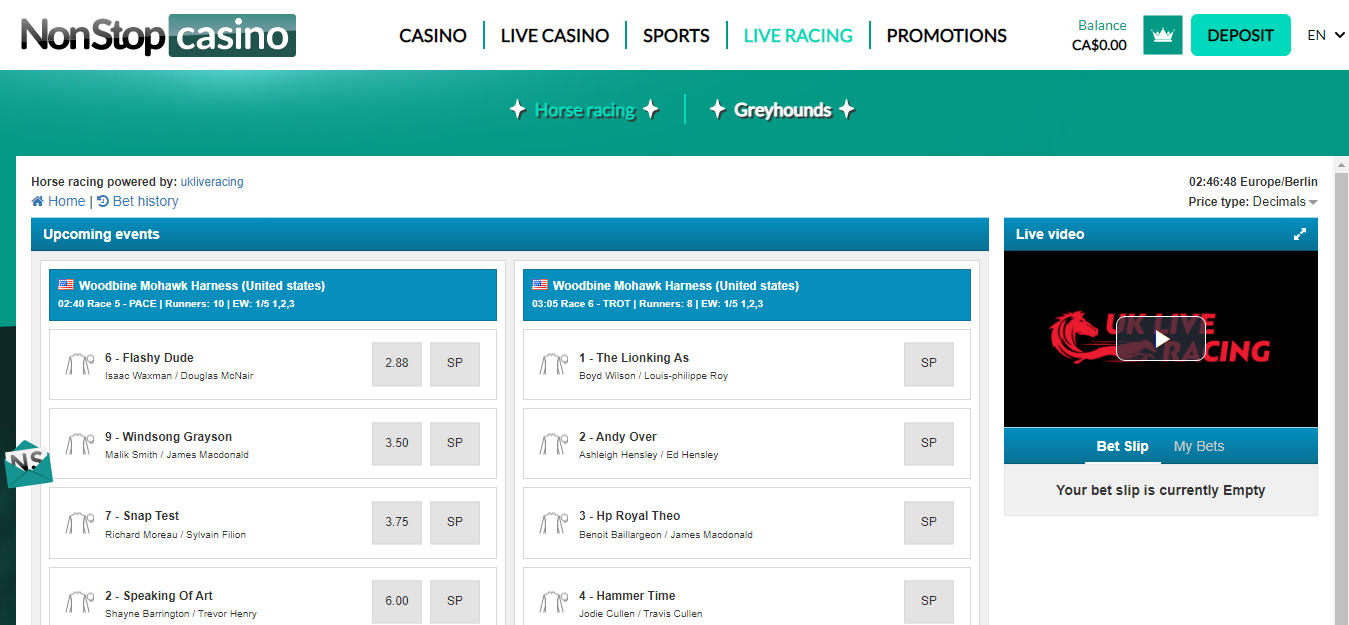Click jockey silks icon for Speaking Of Art
Viewport: 1349px width, 625px height.
[x=80, y=603]
